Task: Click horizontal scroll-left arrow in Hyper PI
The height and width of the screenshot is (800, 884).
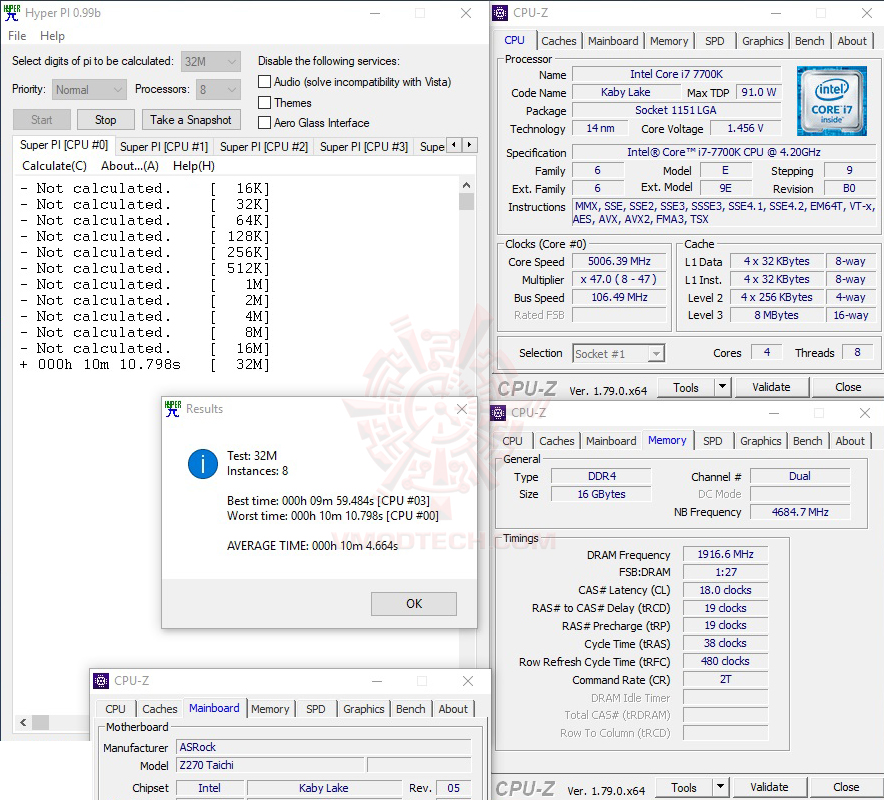Action: (23, 722)
